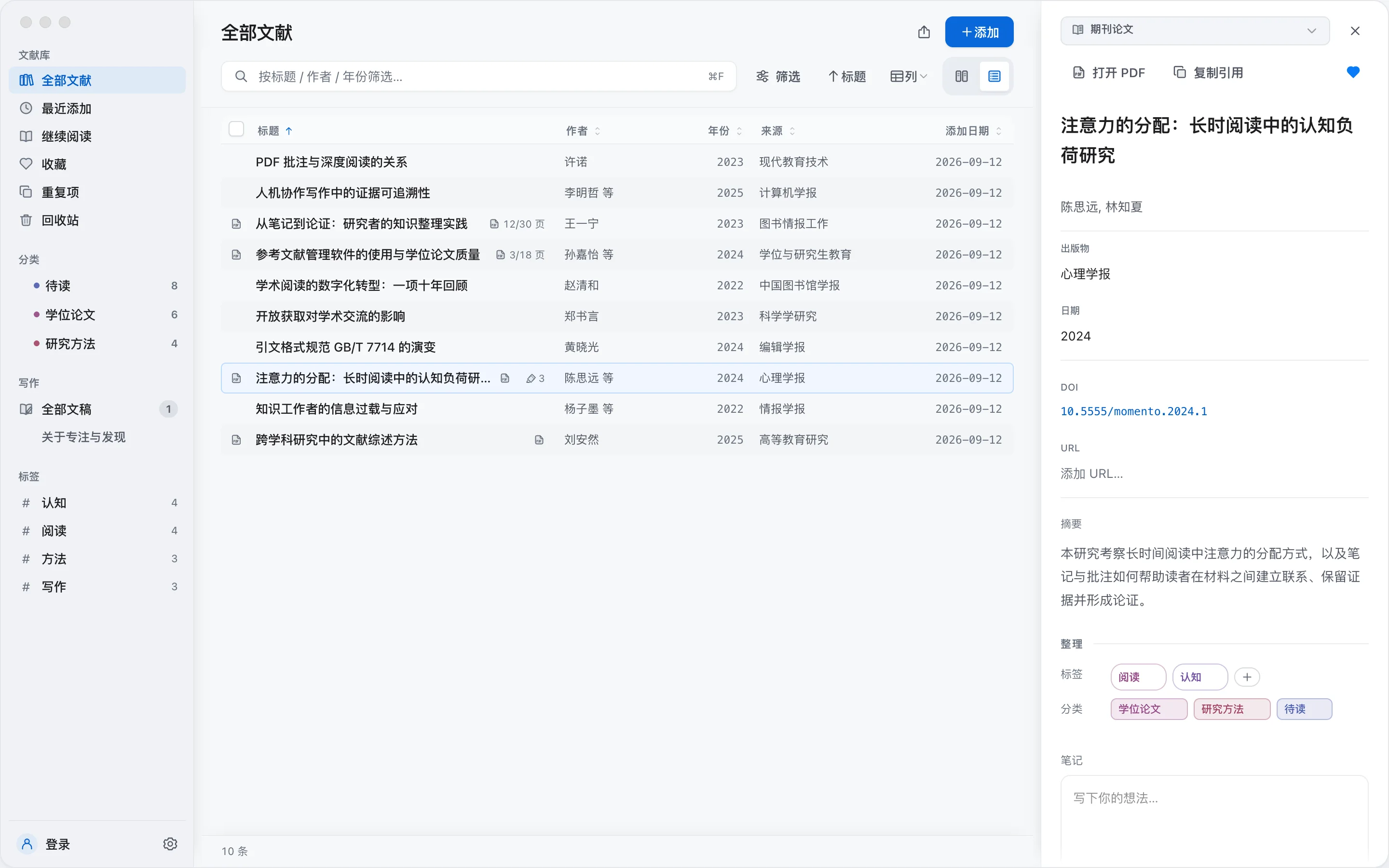
Task: Select 全部文献 in the sidebar
Action: click(97, 81)
